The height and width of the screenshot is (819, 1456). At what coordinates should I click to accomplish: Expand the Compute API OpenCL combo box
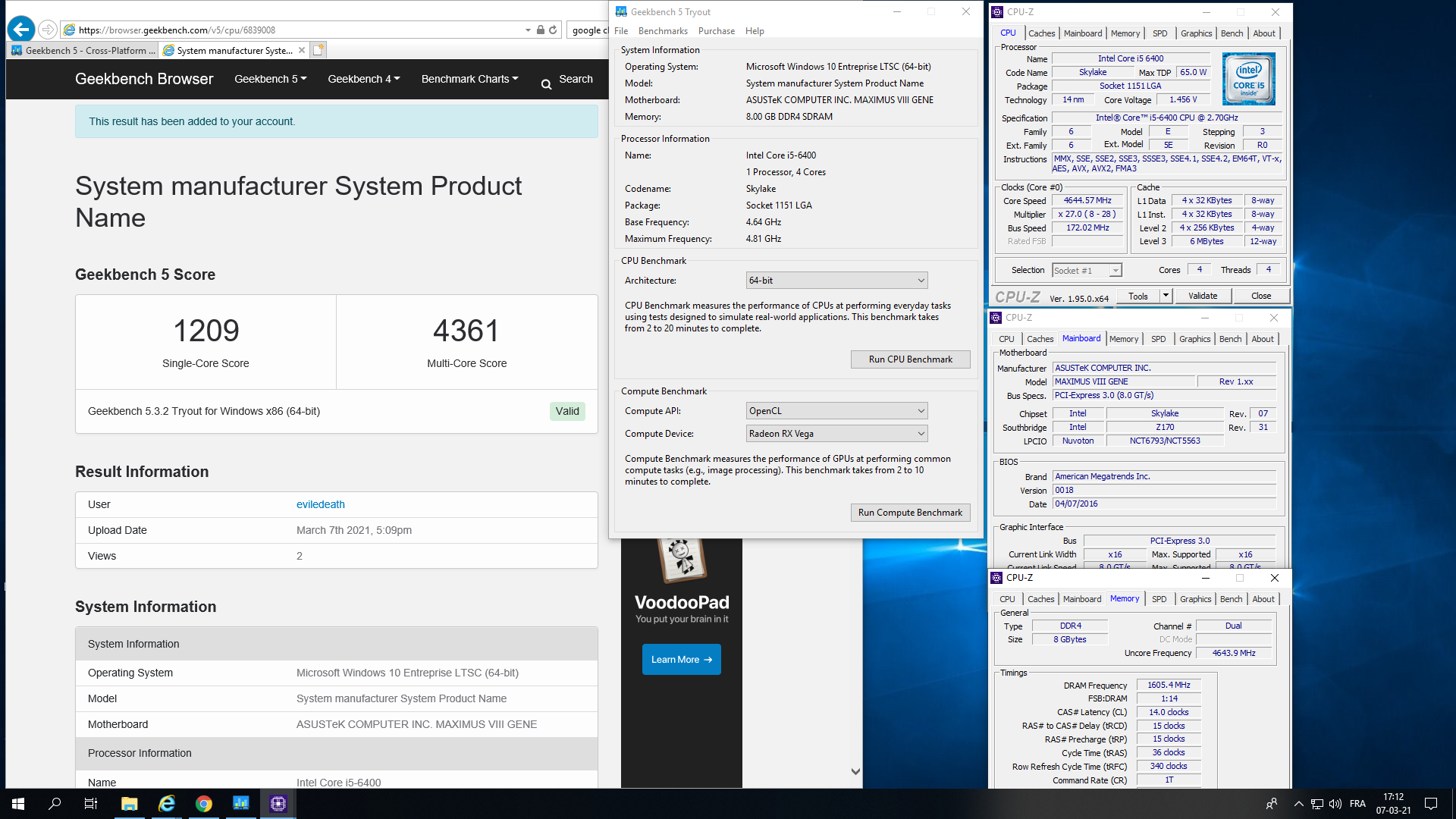pos(836,411)
